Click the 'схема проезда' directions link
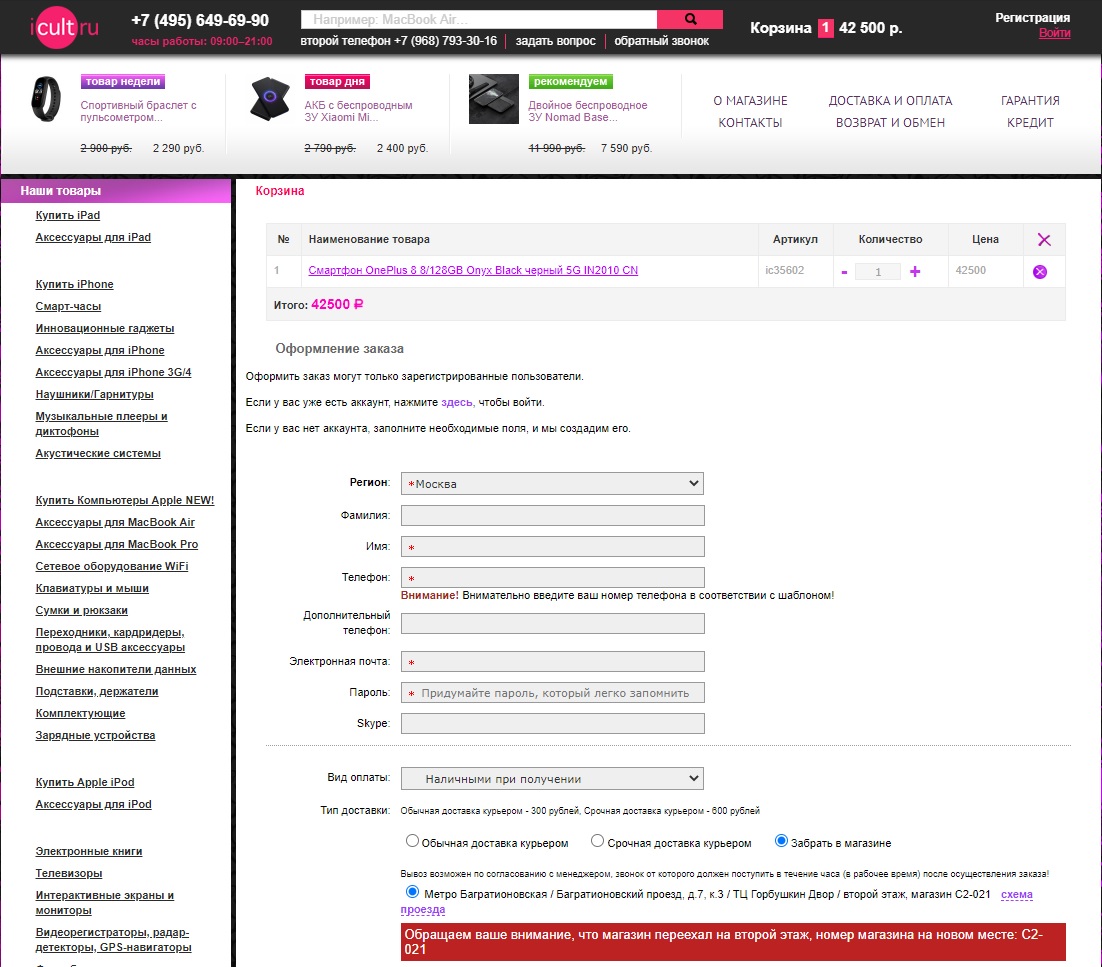The image size is (1102, 967). point(1016,894)
